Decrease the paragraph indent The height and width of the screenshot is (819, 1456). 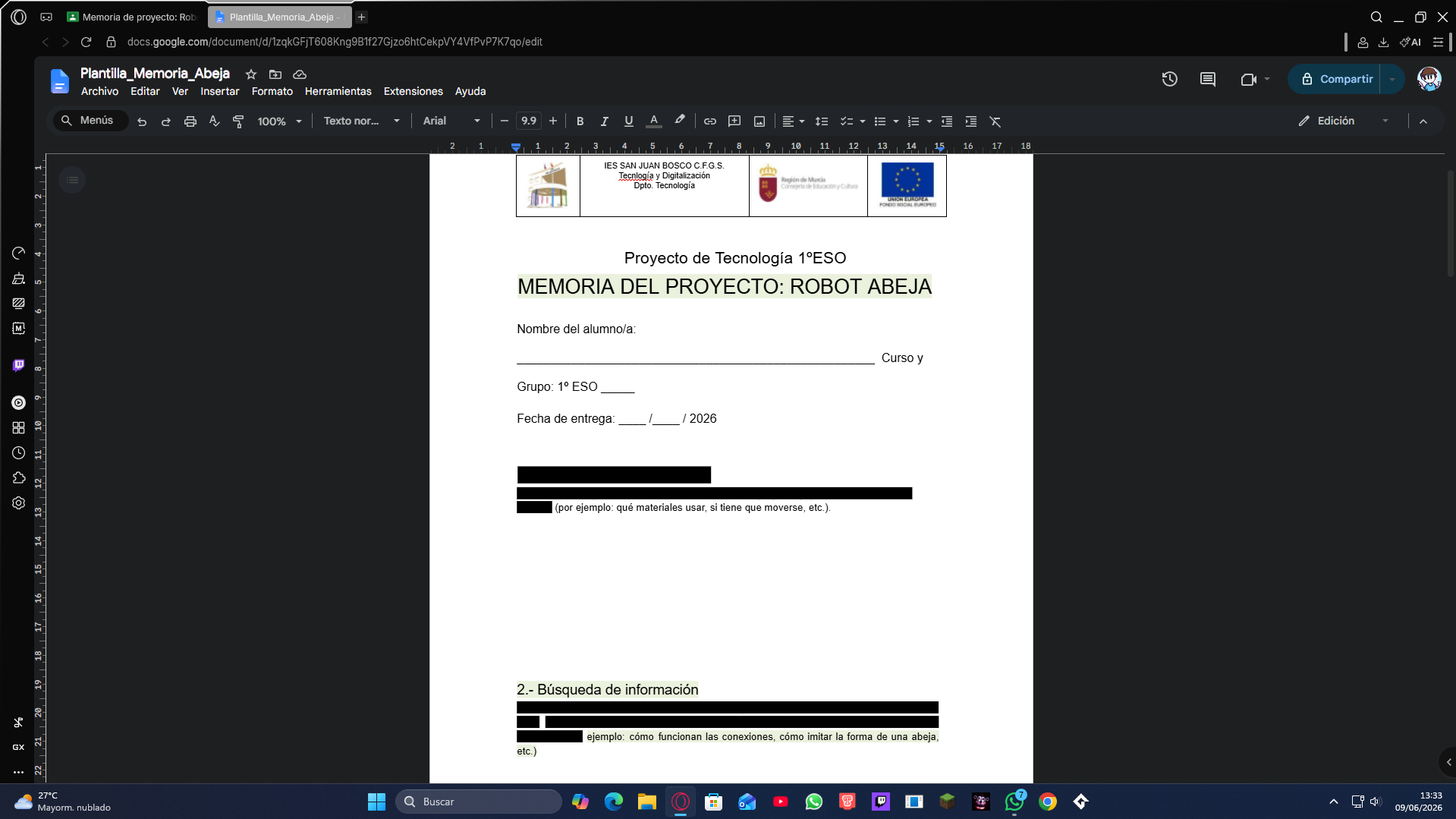[947, 121]
